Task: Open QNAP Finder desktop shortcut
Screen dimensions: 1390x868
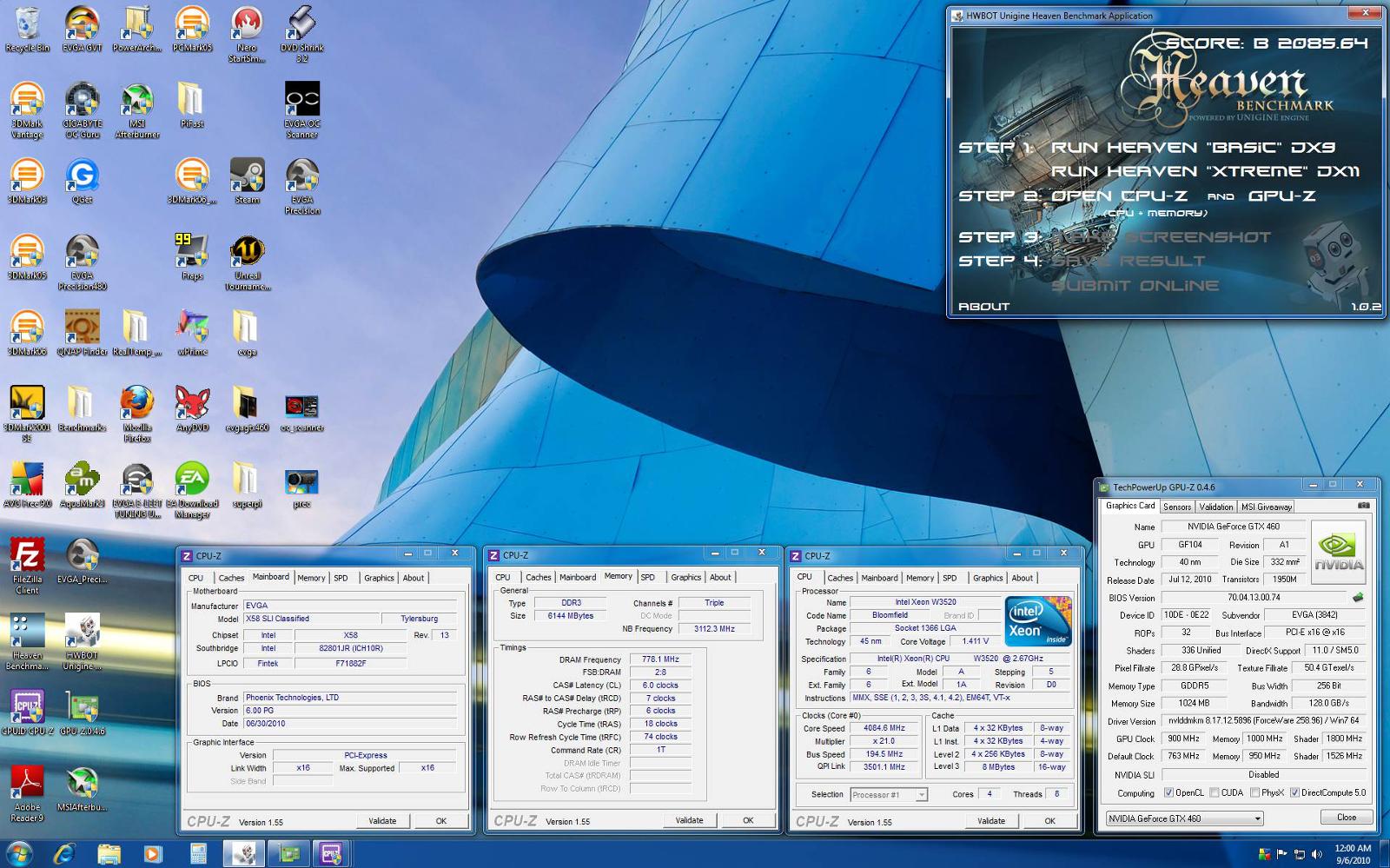Action: tap(82, 333)
